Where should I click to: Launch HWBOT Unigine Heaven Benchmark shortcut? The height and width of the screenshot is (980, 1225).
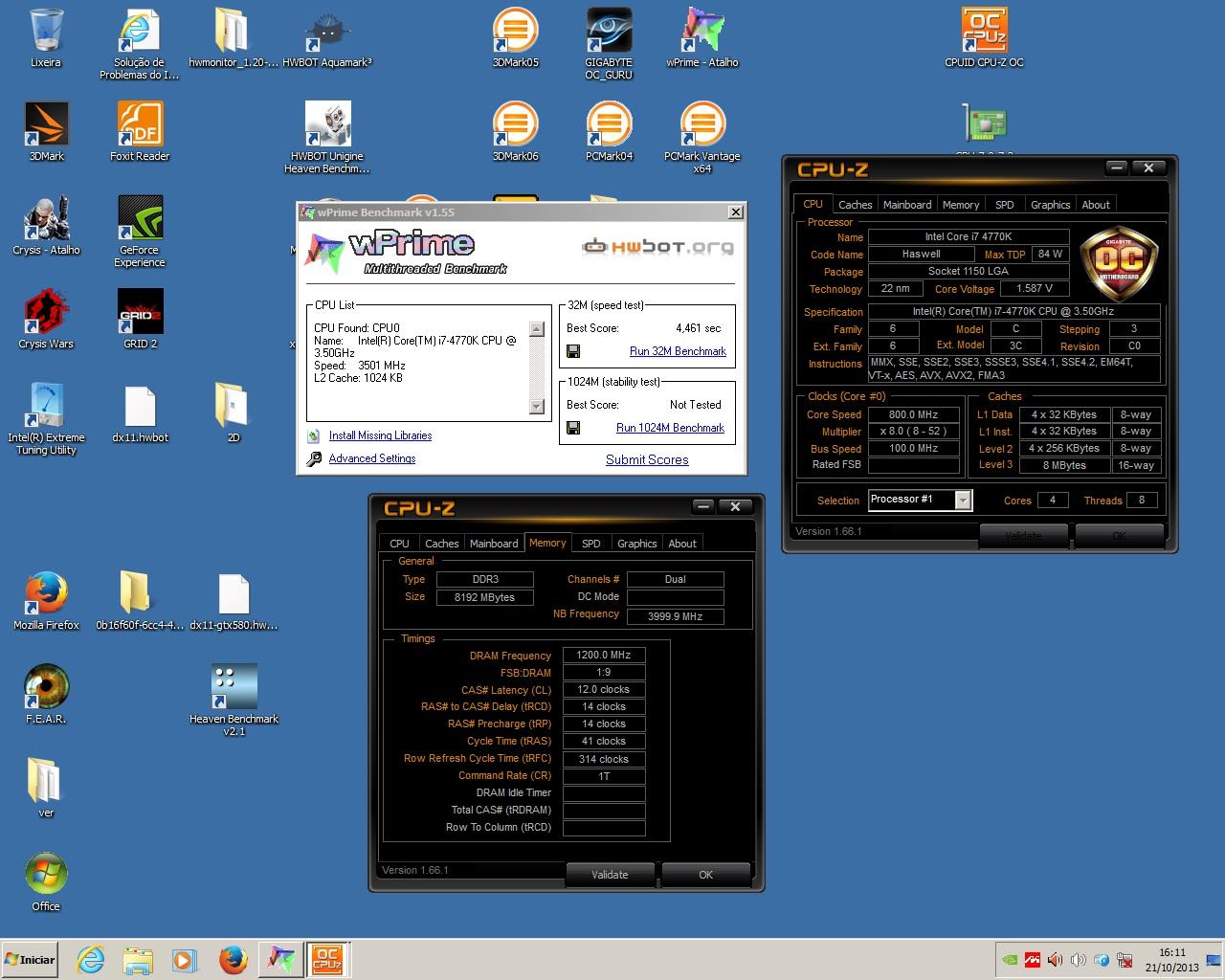tap(327, 137)
